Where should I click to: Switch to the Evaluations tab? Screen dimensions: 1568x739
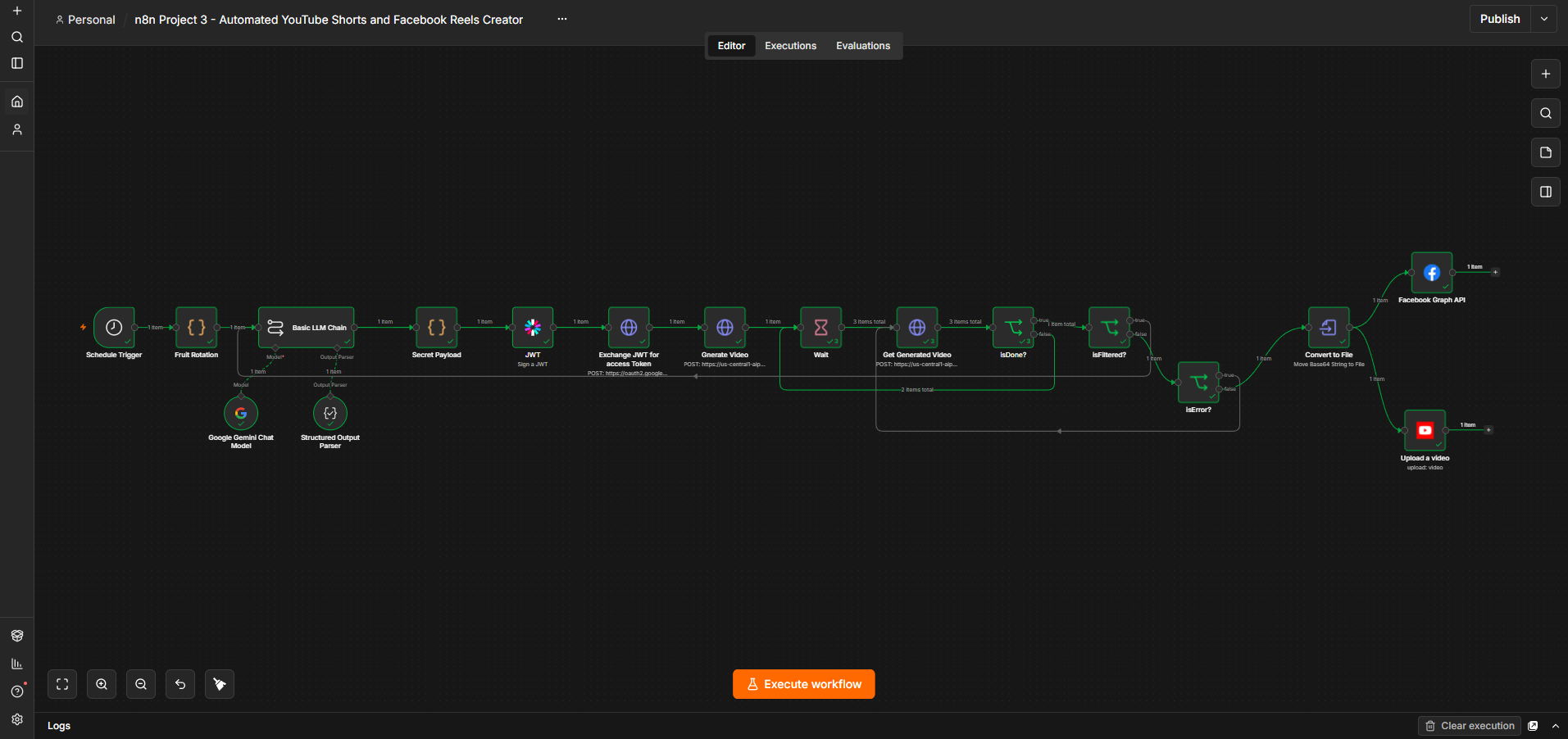pos(863,46)
